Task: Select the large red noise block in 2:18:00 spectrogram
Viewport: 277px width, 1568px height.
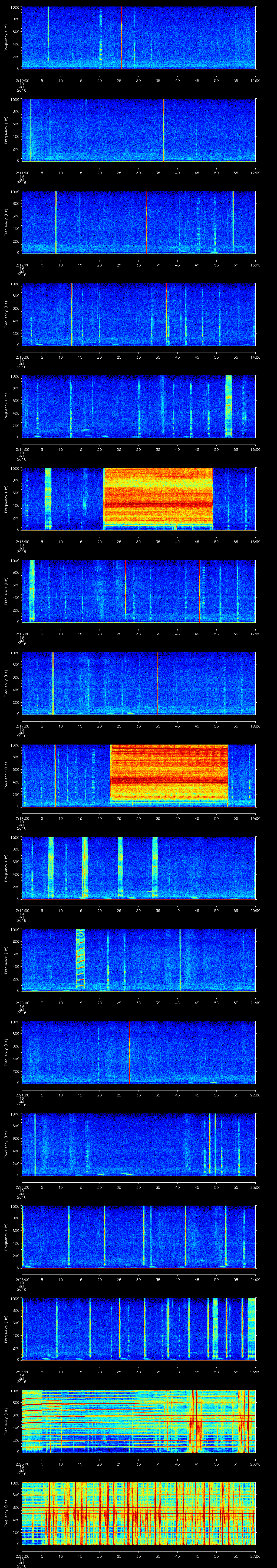Action: tap(169, 772)
